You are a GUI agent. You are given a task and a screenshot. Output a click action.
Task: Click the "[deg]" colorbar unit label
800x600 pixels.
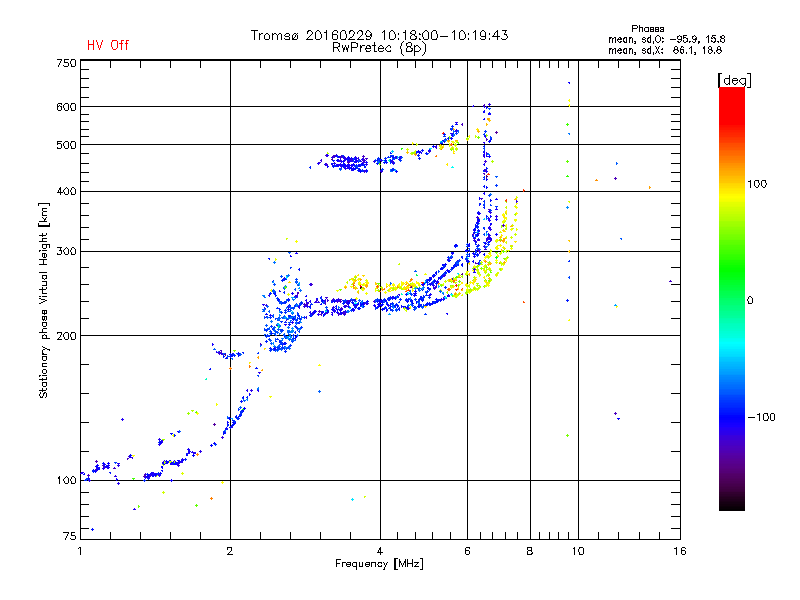click(x=734, y=80)
